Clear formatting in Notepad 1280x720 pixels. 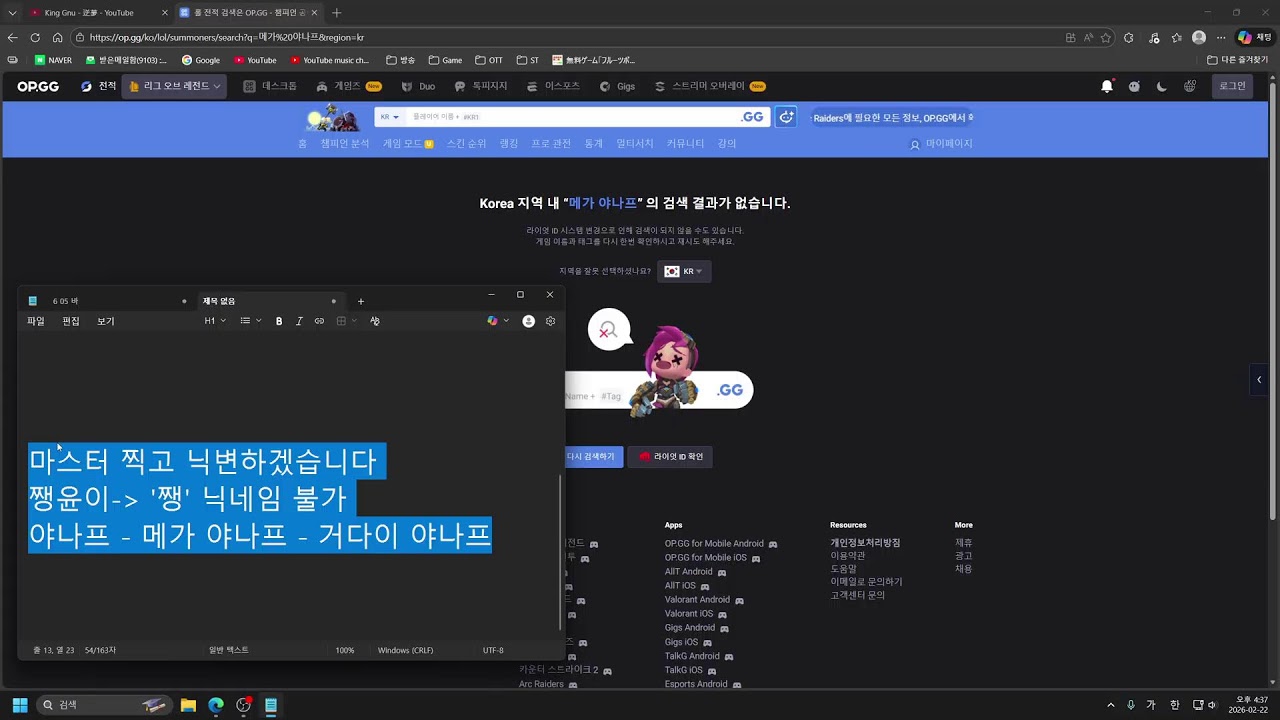pos(375,321)
